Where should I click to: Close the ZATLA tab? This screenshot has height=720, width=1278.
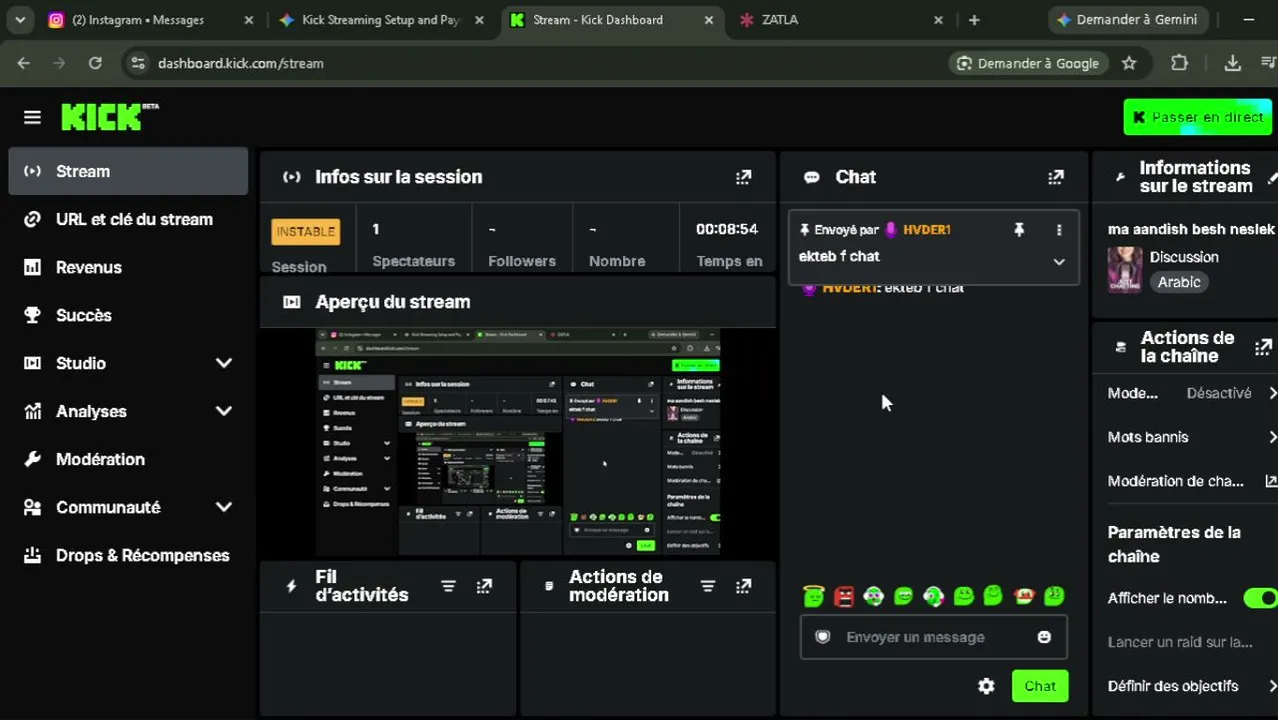click(x=938, y=20)
